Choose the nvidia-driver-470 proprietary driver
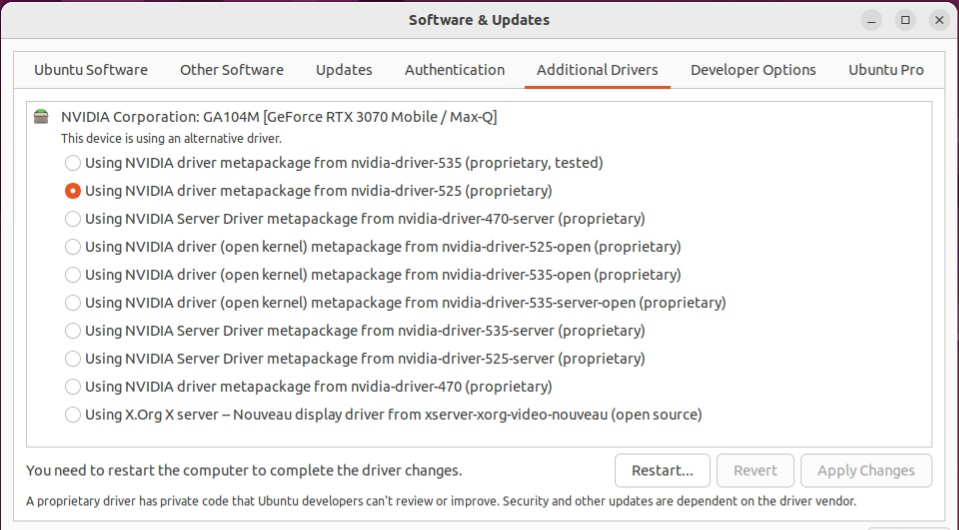 click(72, 387)
